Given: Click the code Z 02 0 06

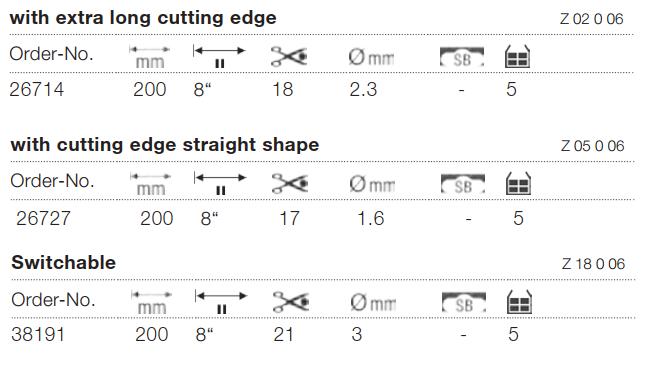Looking at the screenshot, I should click(591, 19).
